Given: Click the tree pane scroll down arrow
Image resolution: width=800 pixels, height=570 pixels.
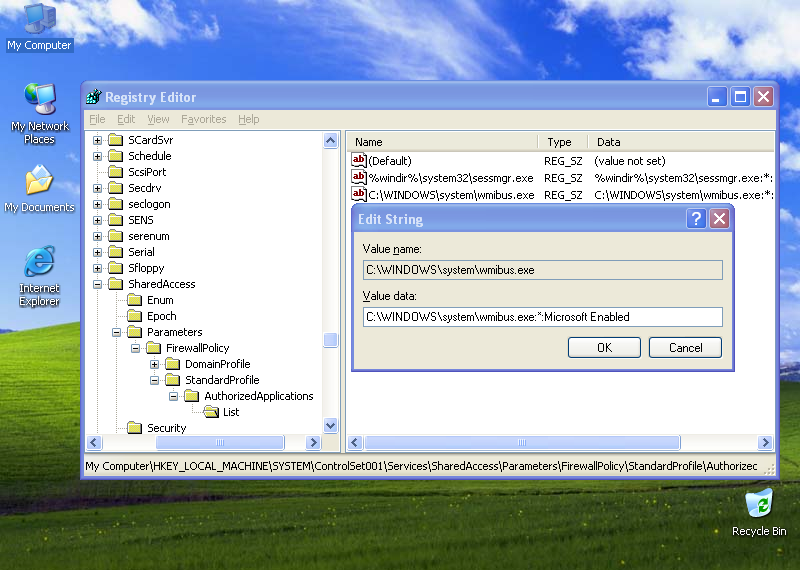Looking at the screenshot, I should pos(331,425).
